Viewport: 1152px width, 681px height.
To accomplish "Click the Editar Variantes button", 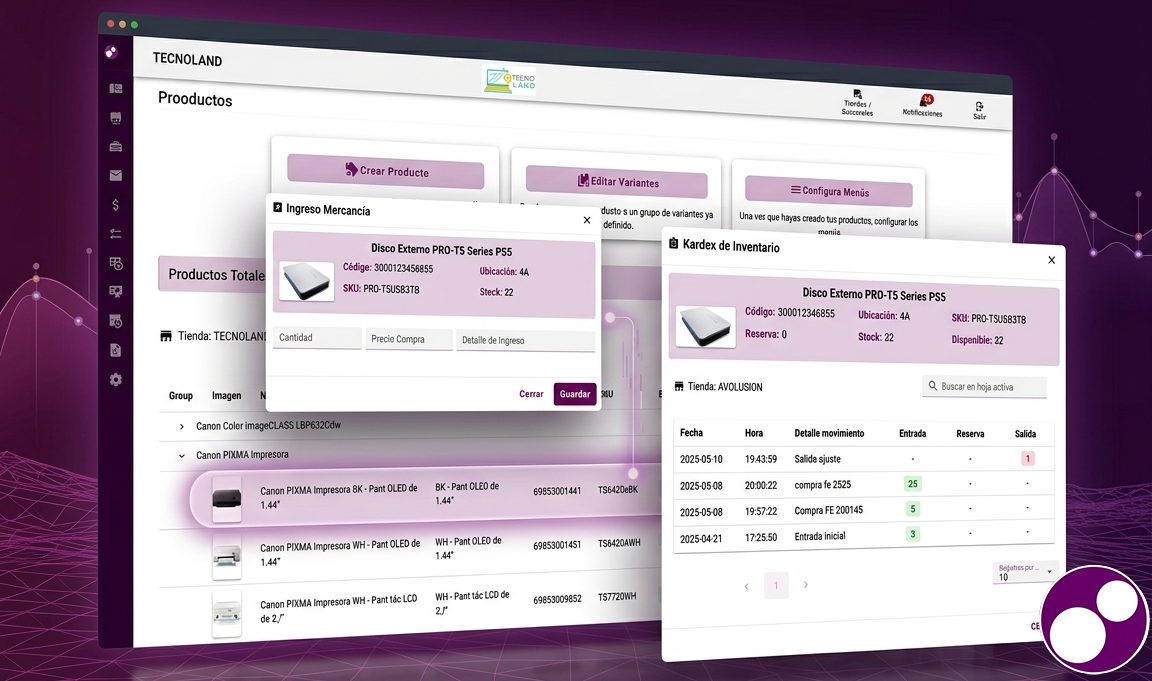I will pos(617,182).
